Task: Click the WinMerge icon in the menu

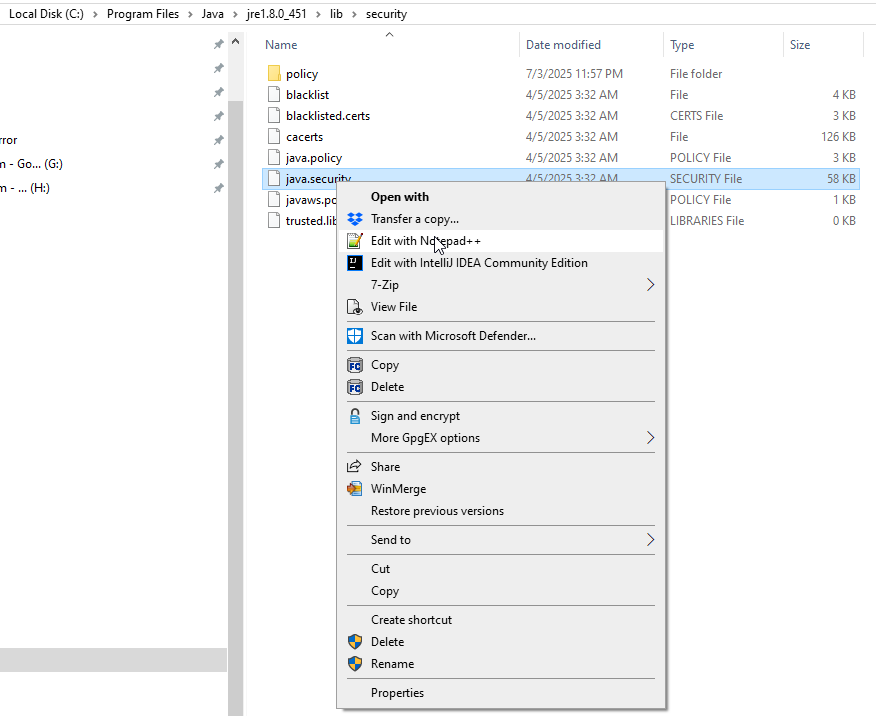Action: (x=355, y=489)
